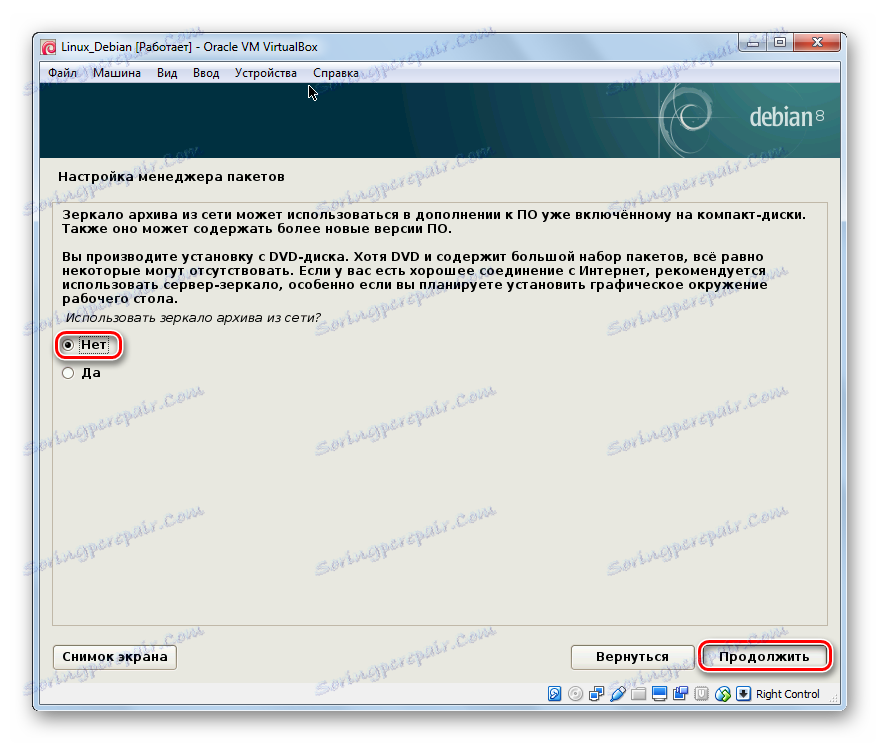Click the optical disc status icon

point(575,694)
